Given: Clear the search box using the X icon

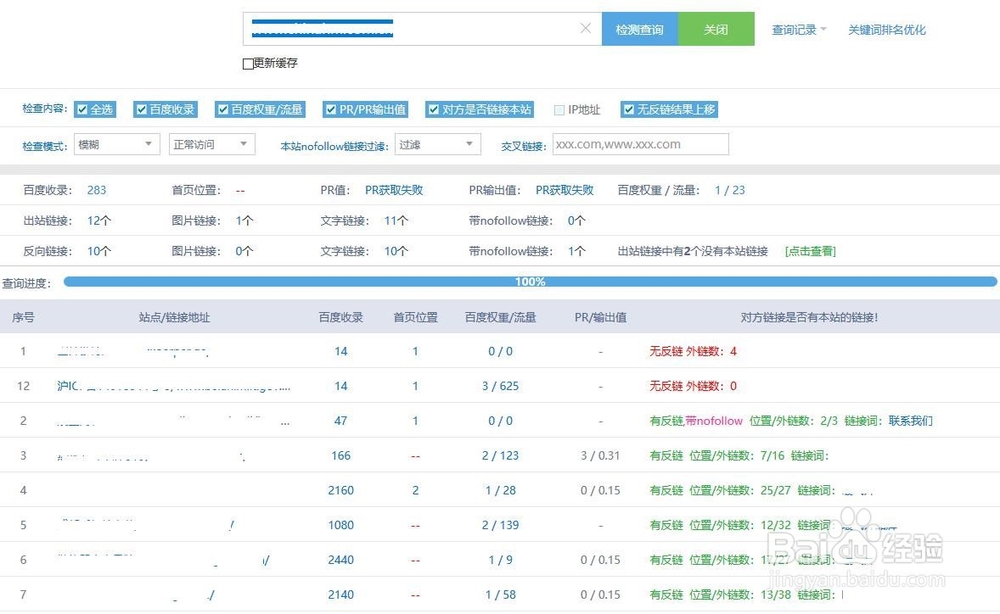Looking at the screenshot, I should [x=586, y=29].
